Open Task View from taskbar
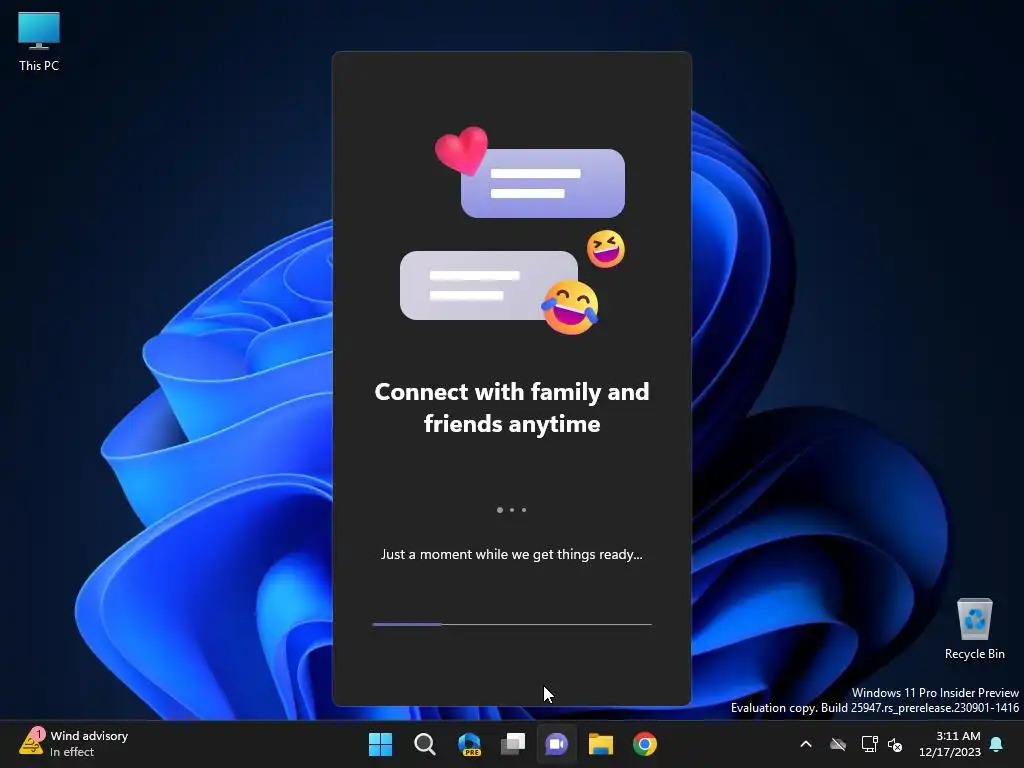 [513, 744]
